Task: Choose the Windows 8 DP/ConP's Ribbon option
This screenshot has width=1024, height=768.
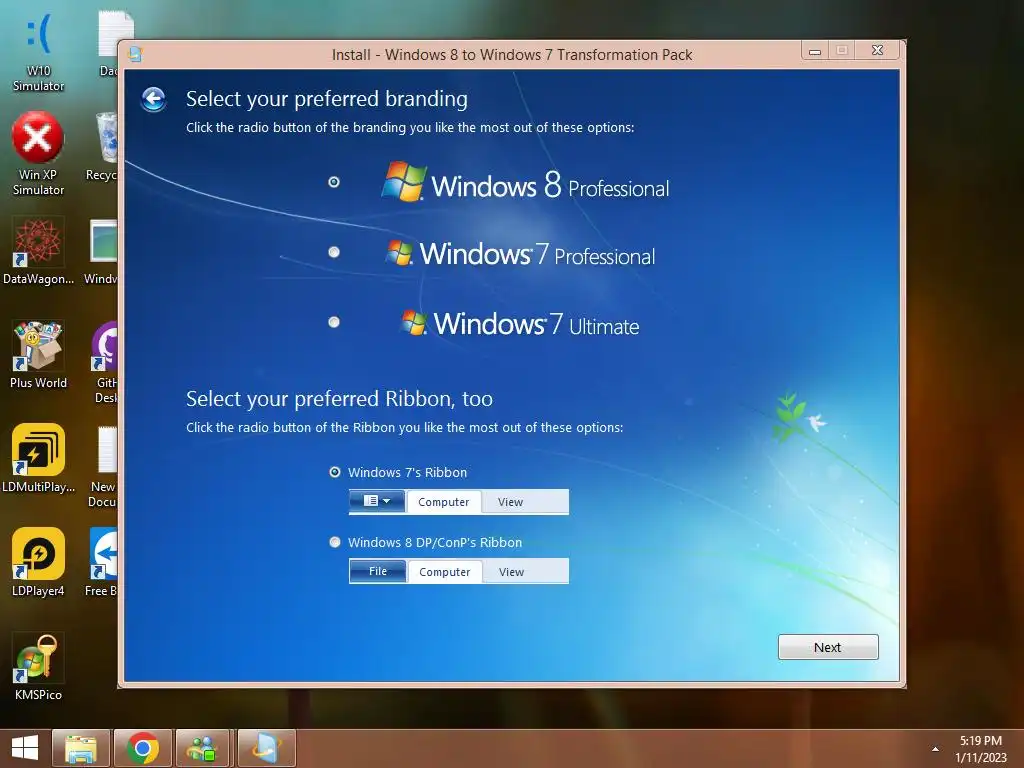Action: [335, 542]
